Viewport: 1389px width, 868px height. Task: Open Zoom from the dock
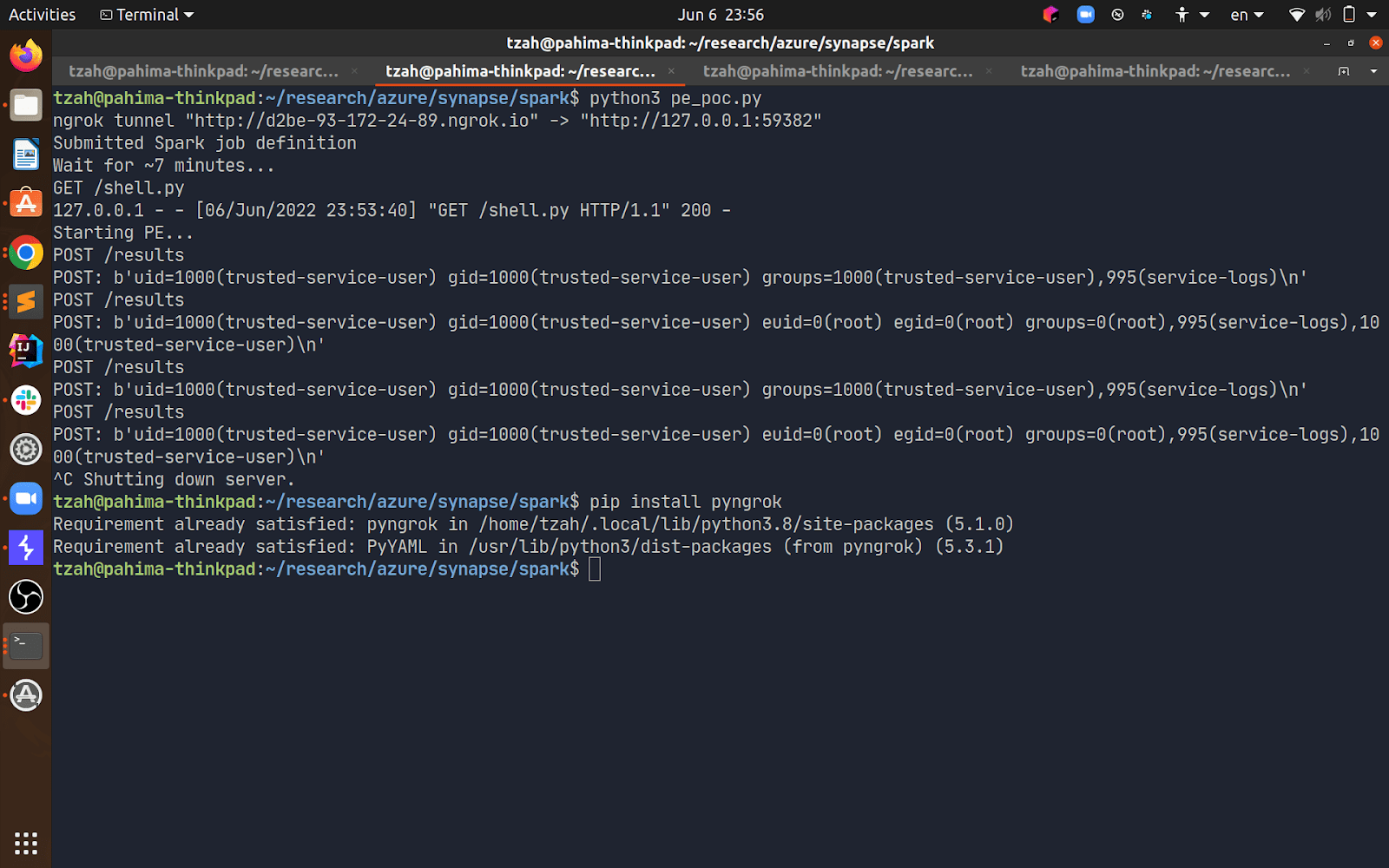pyautogui.click(x=25, y=498)
